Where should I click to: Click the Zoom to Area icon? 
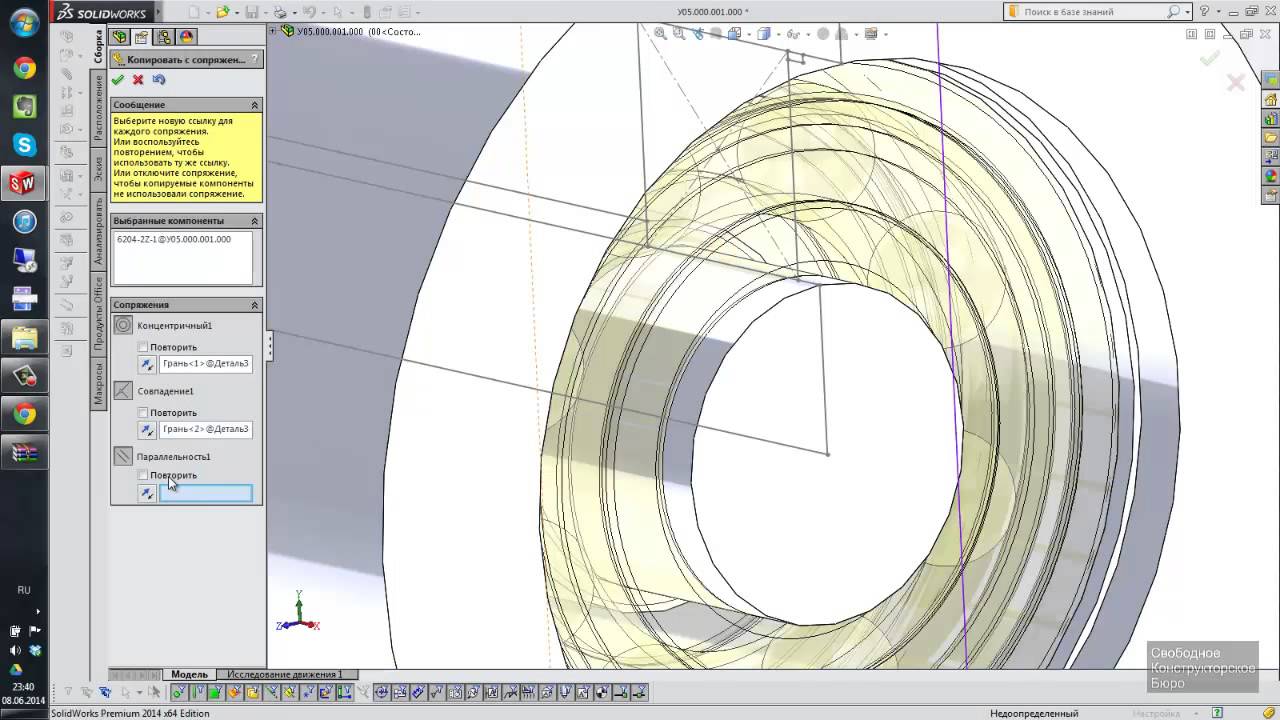point(681,34)
